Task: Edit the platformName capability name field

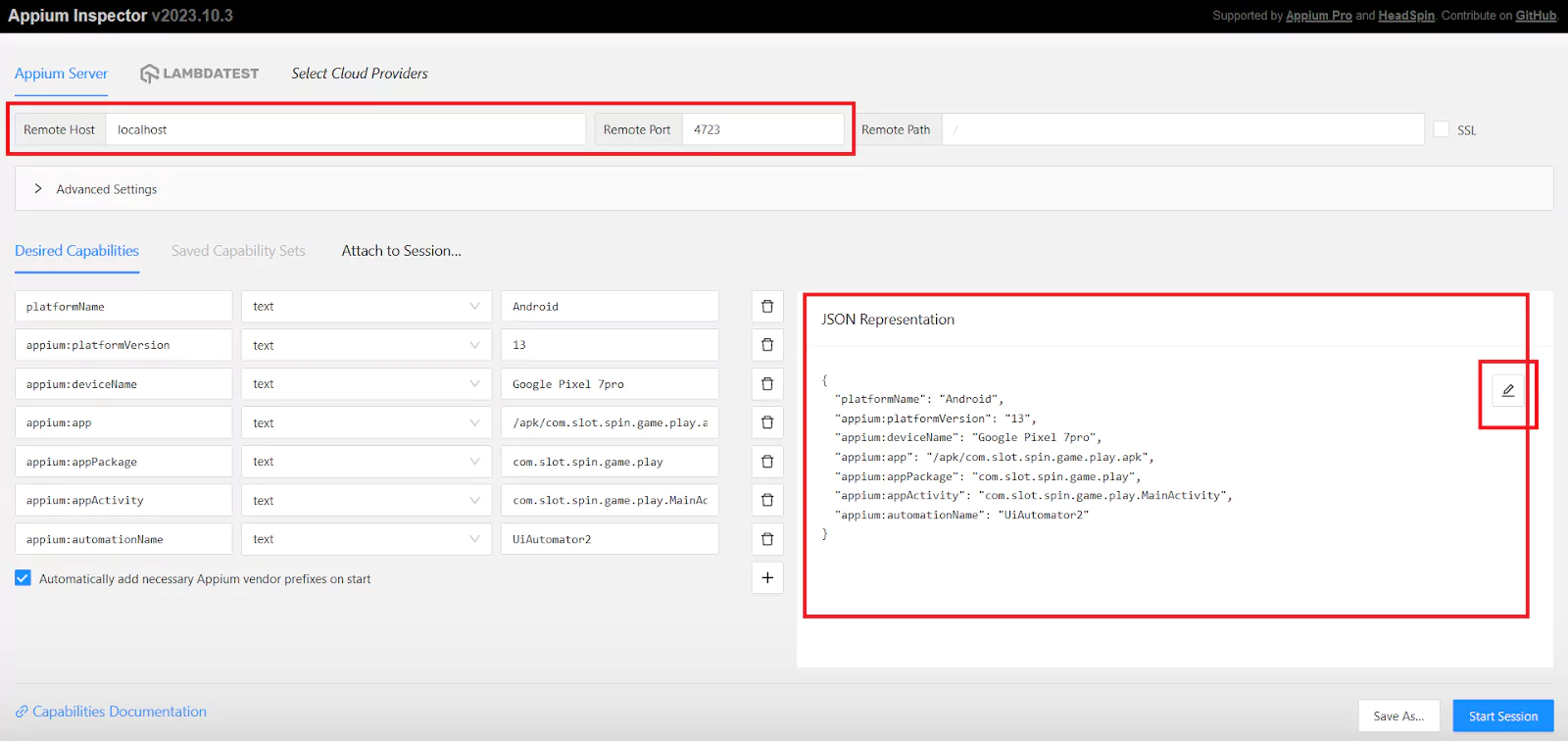Action: (123, 306)
